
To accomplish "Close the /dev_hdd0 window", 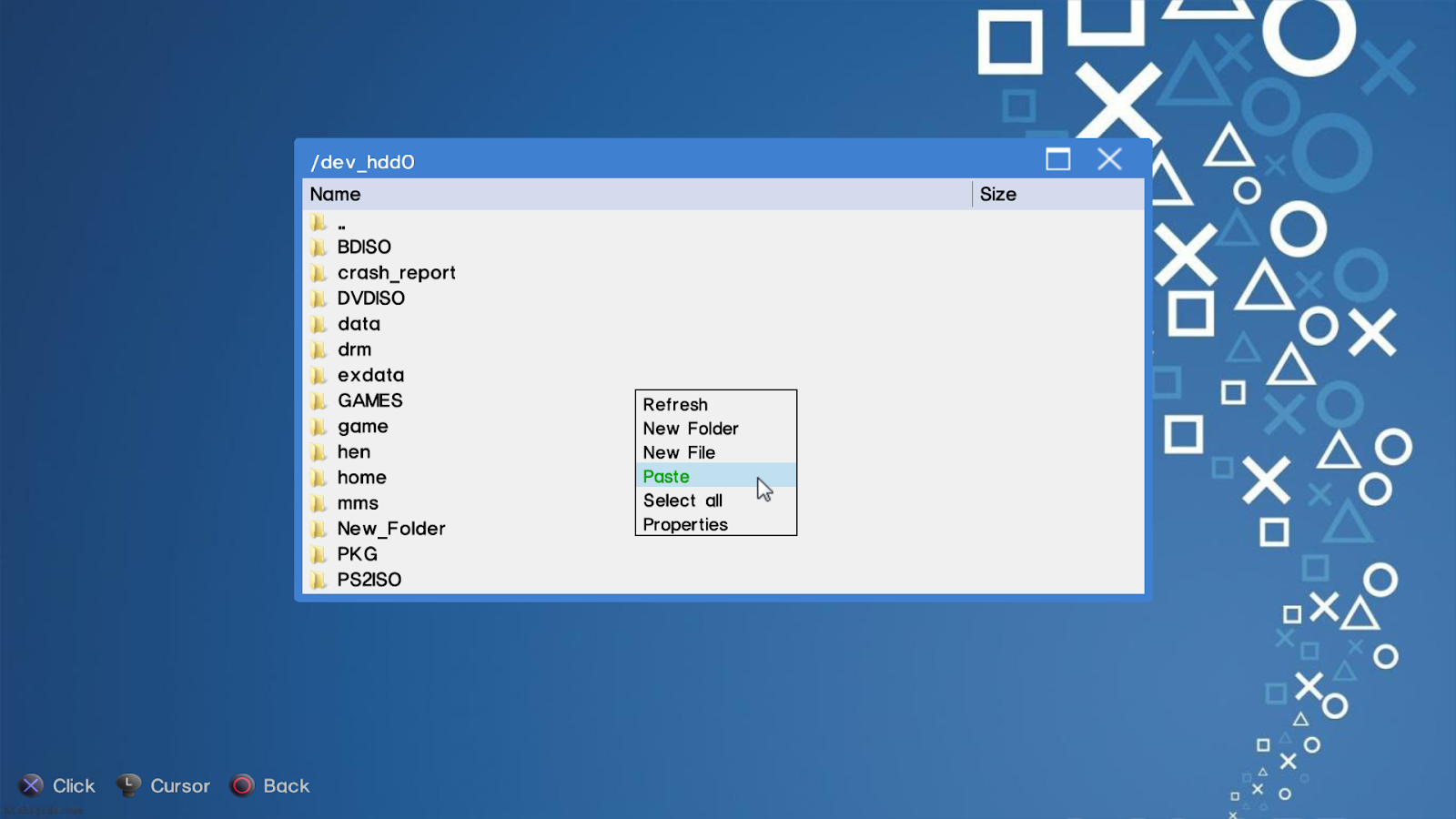I will click(1109, 159).
